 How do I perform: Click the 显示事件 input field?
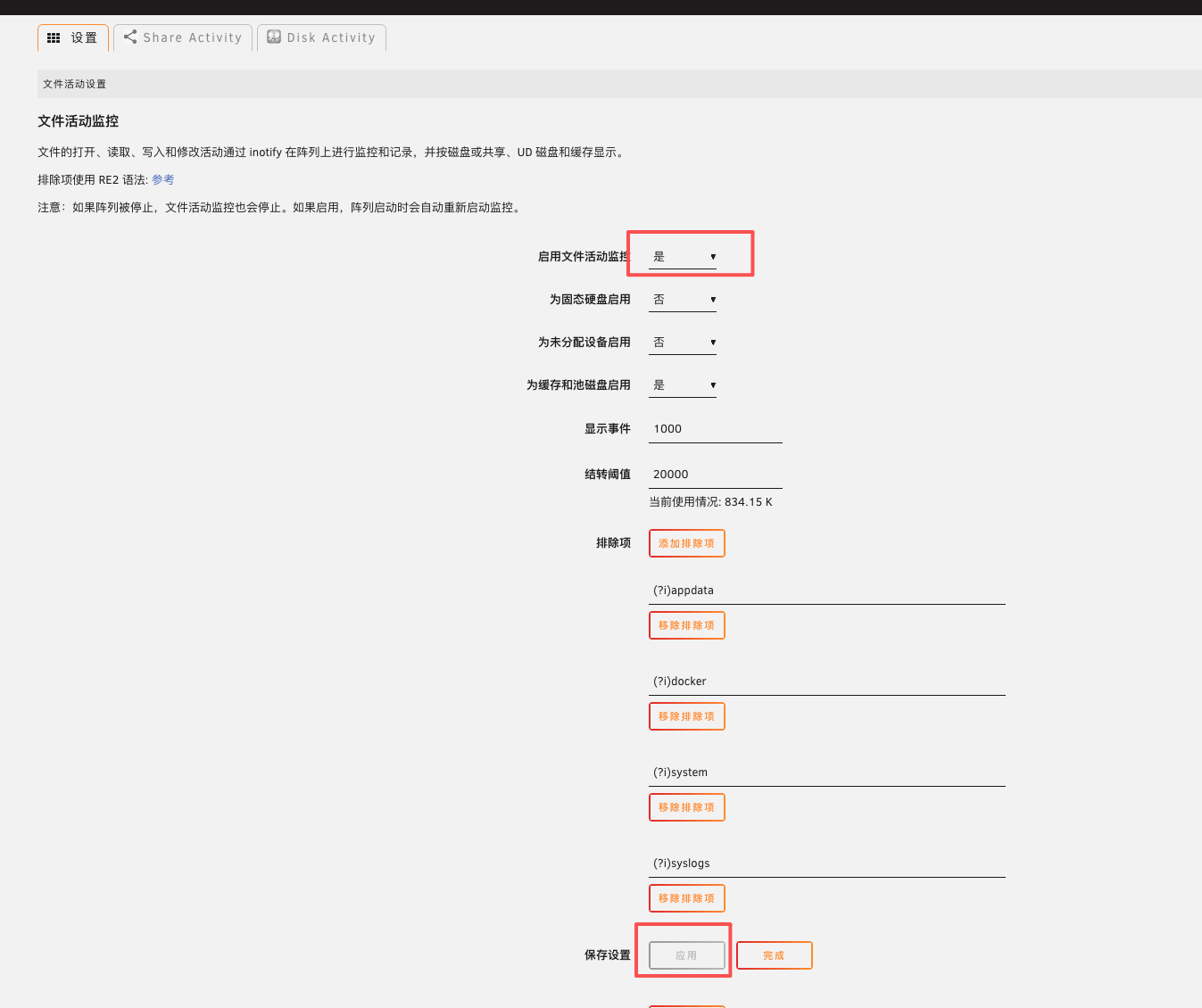pos(715,429)
